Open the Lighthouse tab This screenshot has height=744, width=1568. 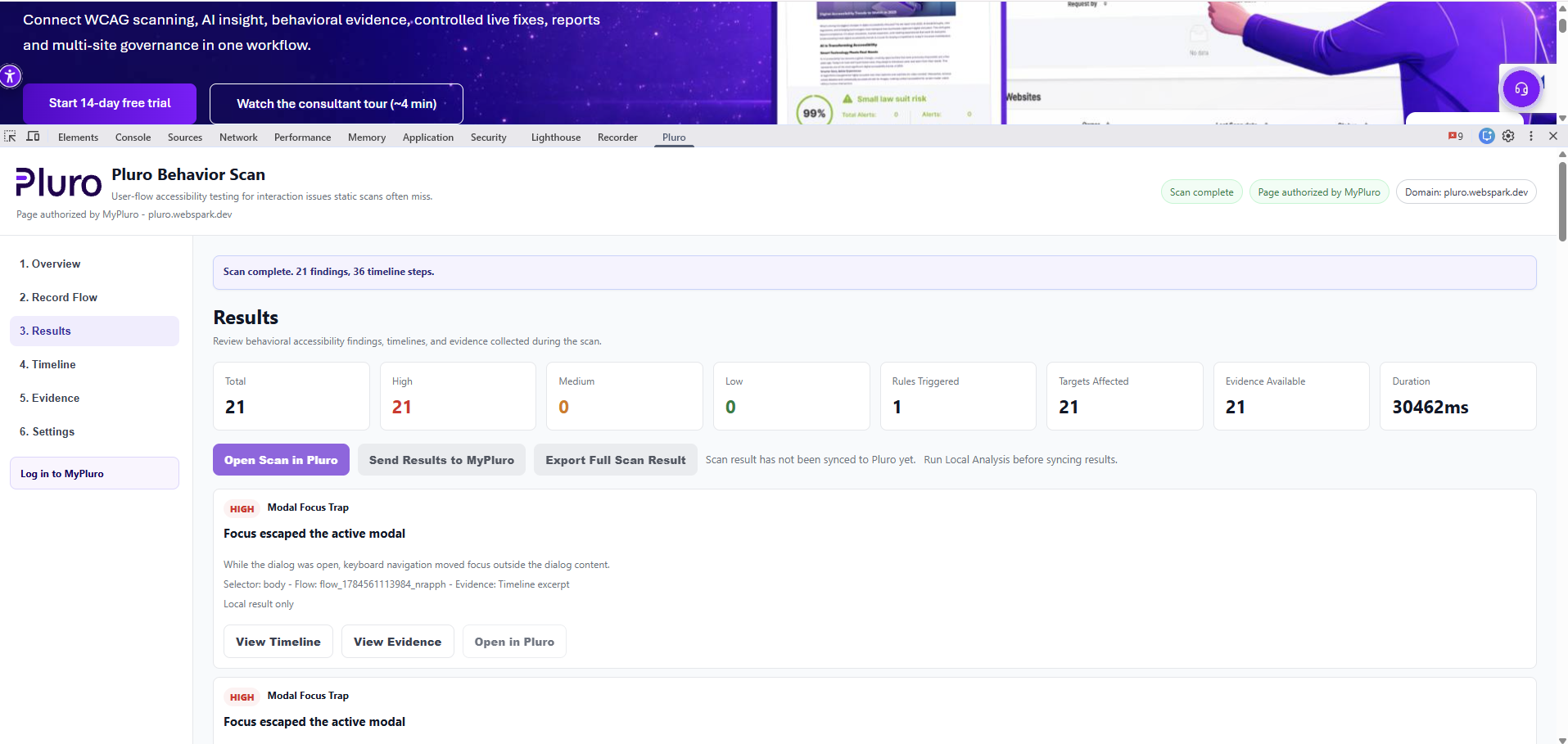click(x=555, y=138)
